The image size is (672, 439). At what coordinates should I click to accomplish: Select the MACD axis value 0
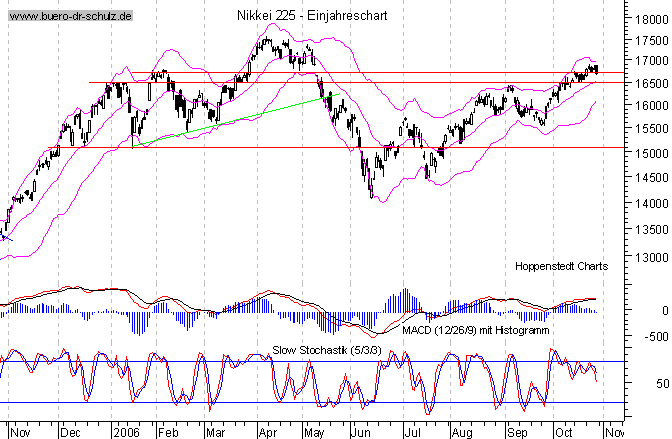pyautogui.click(x=665, y=310)
